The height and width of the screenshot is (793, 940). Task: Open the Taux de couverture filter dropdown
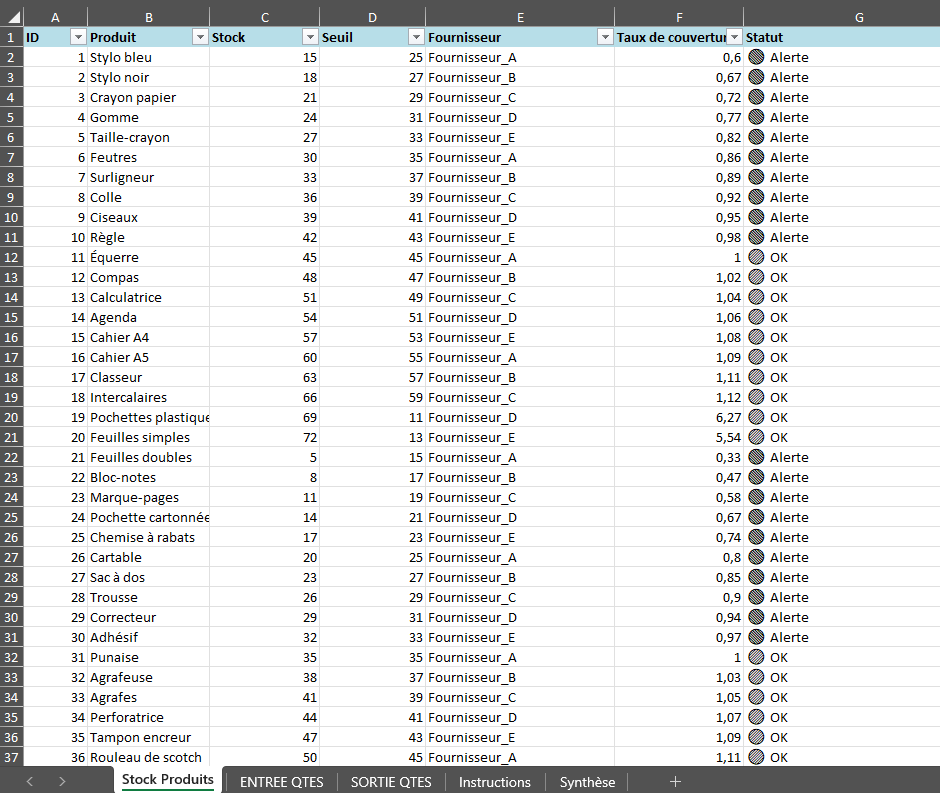(x=734, y=37)
